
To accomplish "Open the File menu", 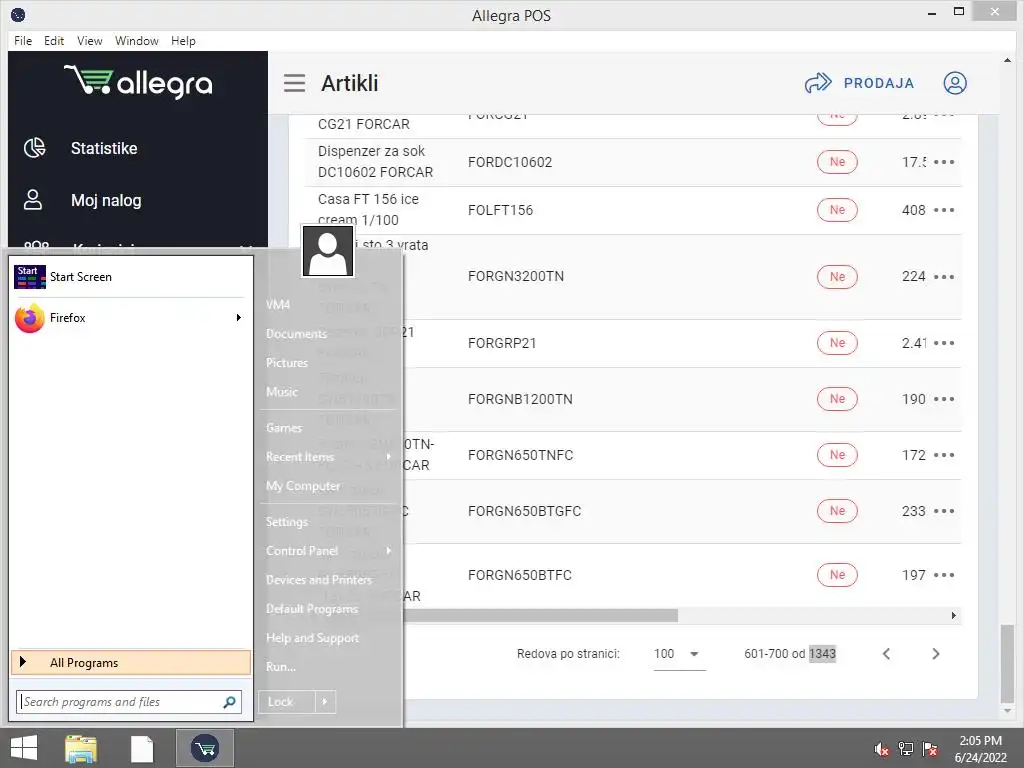I will (23, 40).
